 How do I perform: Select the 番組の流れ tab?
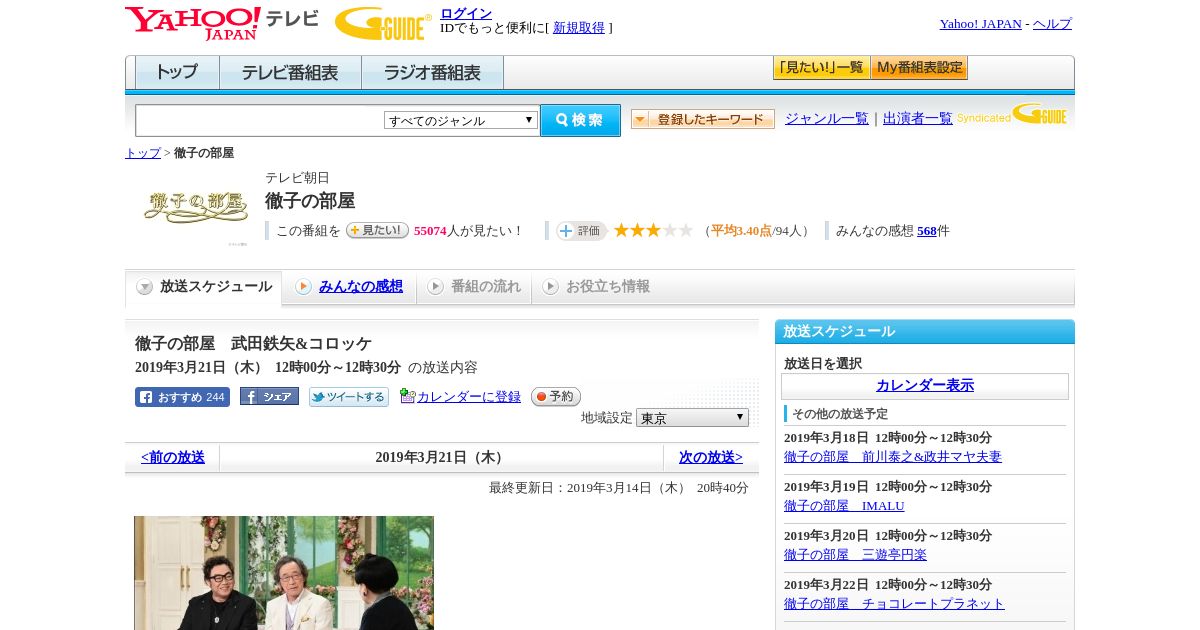click(x=474, y=287)
